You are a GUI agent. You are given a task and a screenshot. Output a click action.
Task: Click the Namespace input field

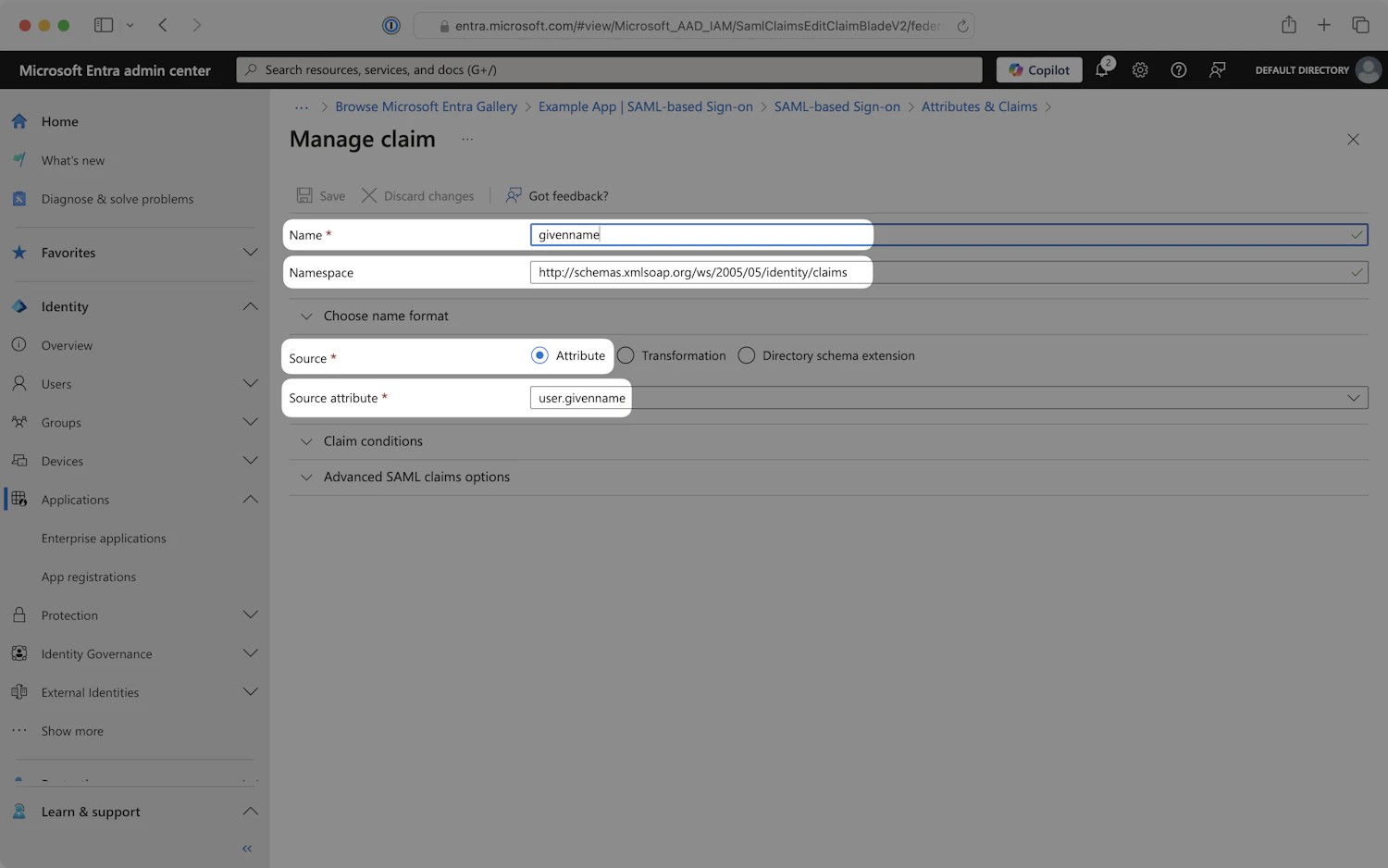point(948,272)
